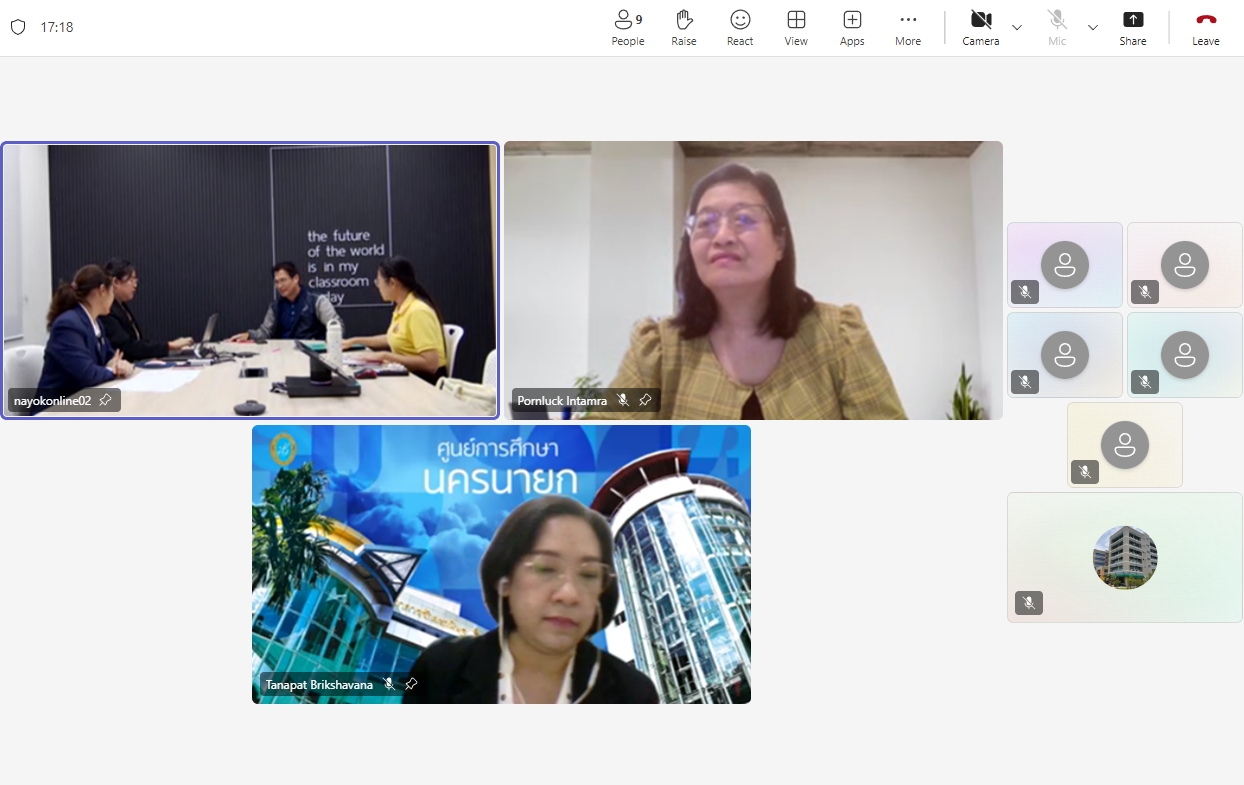Expand the Mic options dropdown arrow
Image resolution: width=1244 pixels, height=785 pixels.
1093,27
